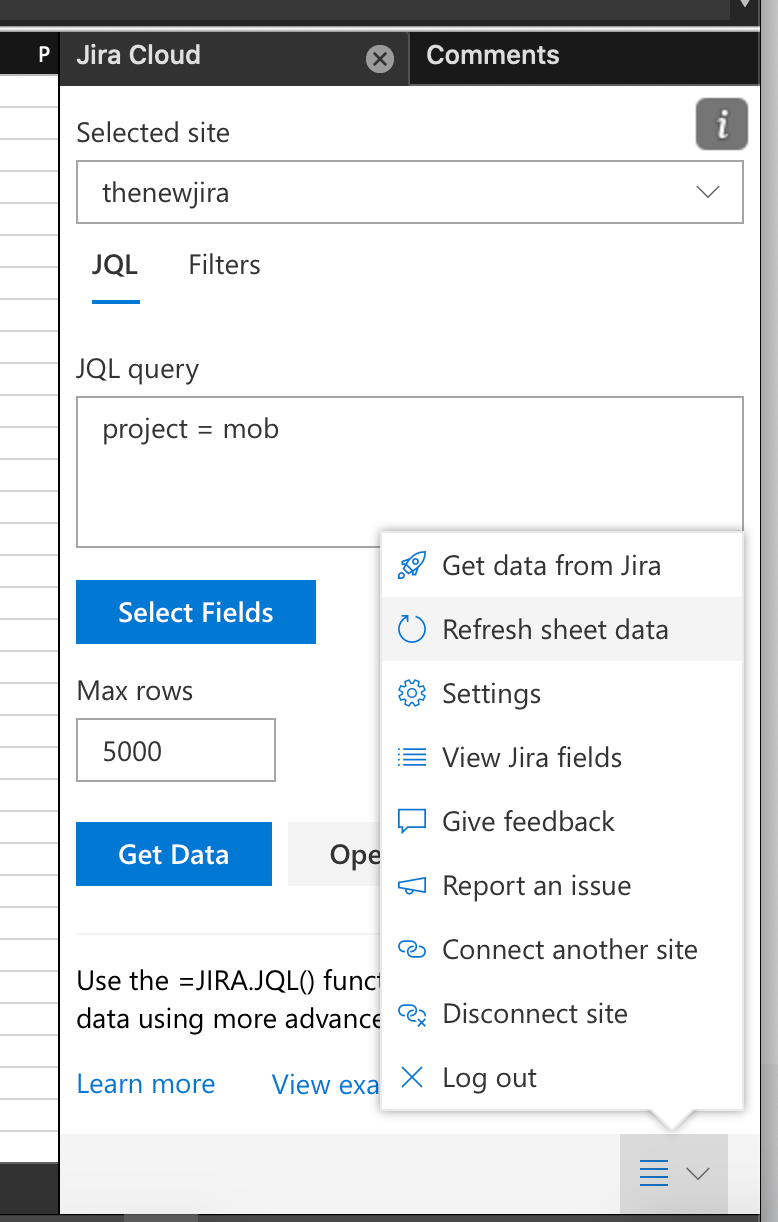Image resolution: width=778 pixels, height=1222 pixels.
Task: Click the link icon for Connect another site
Action: pyautogui.click(x=413, y=949)
